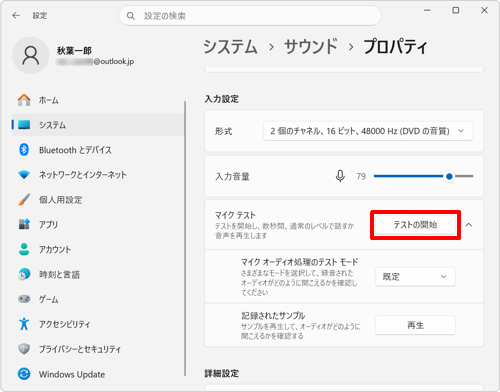Click the search magnifier icon

(131, 16)
